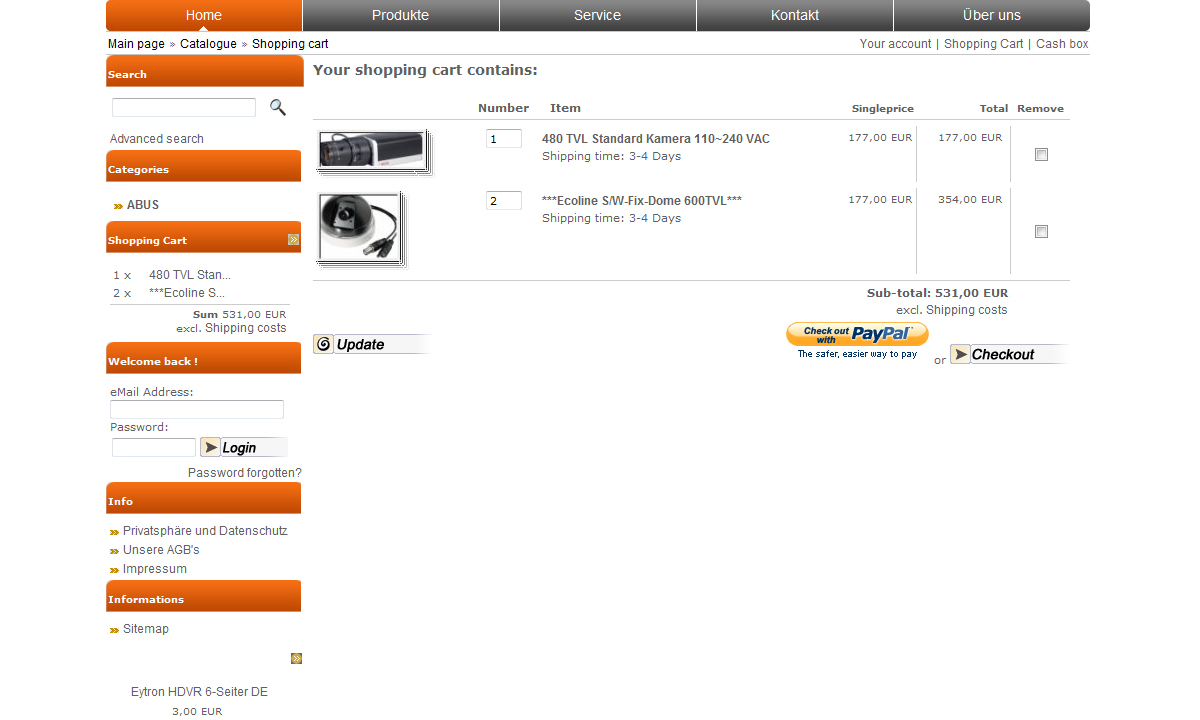This screenshot has height=720, width=1200.
Task: Click the Login button
Action: click(243, 447)
